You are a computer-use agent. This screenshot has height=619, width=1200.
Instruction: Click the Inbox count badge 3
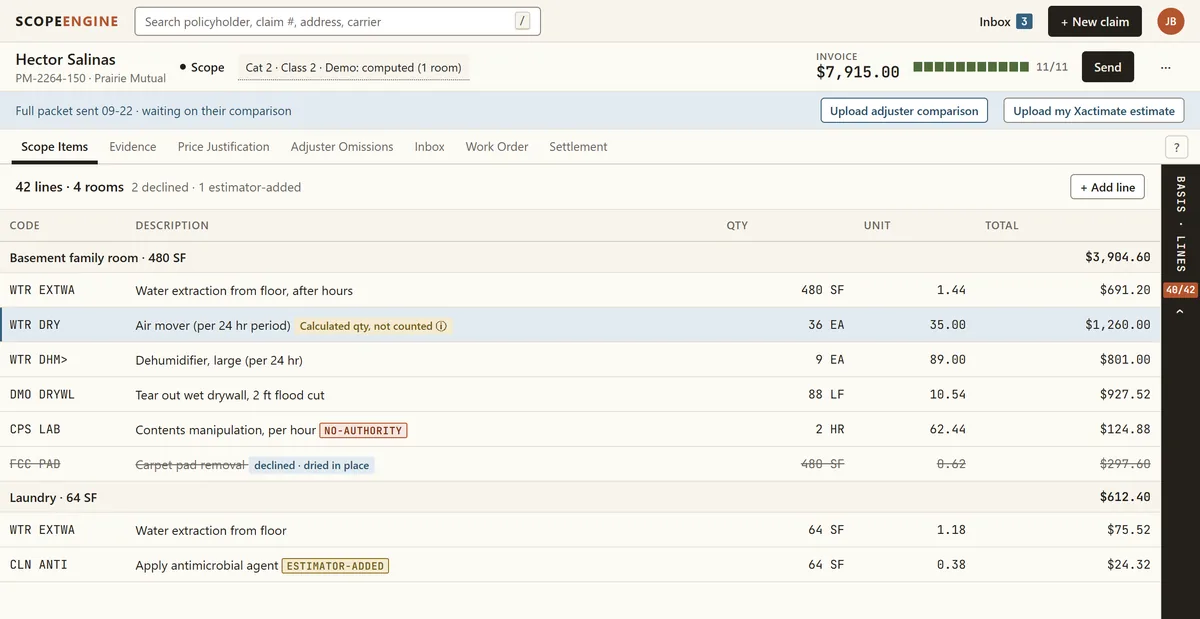click(x=1024, y=21)
